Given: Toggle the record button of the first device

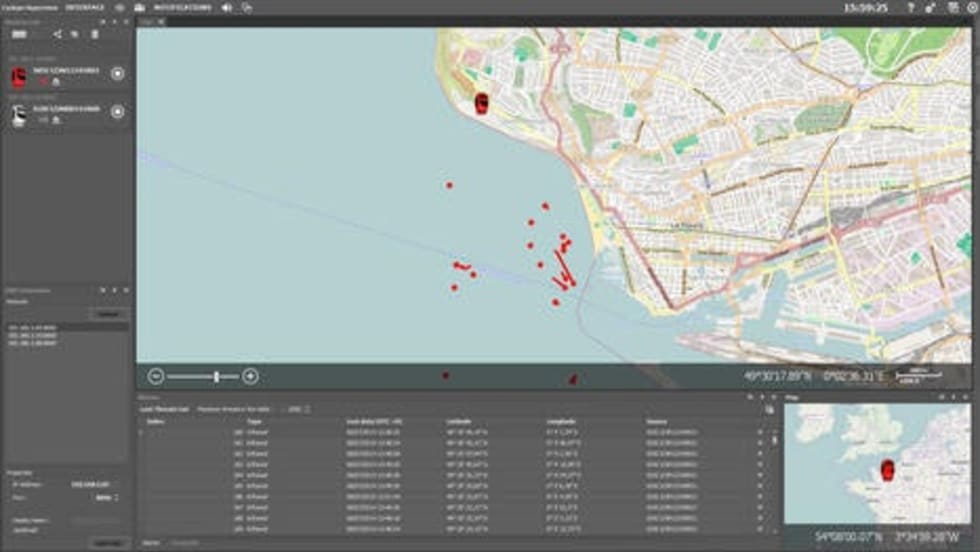Looking at the screenshot, I should point(117,73).
